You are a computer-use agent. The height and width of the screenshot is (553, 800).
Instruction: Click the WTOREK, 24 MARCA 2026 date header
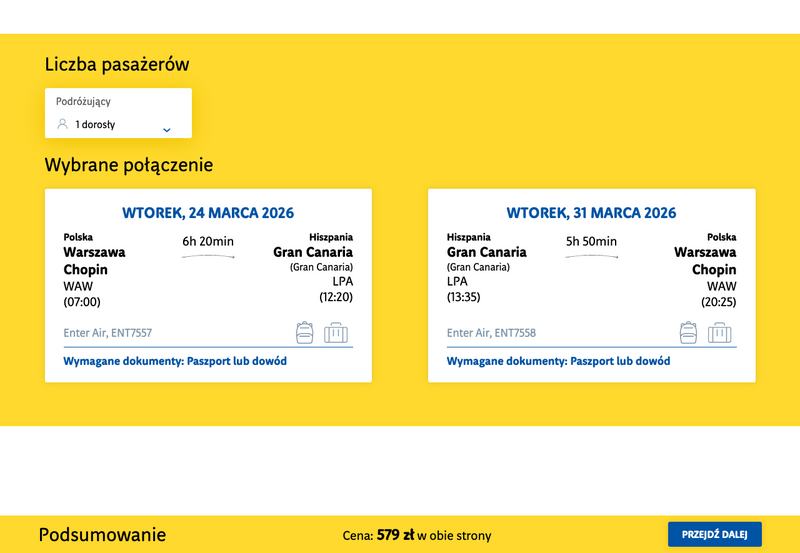(208, 213)
